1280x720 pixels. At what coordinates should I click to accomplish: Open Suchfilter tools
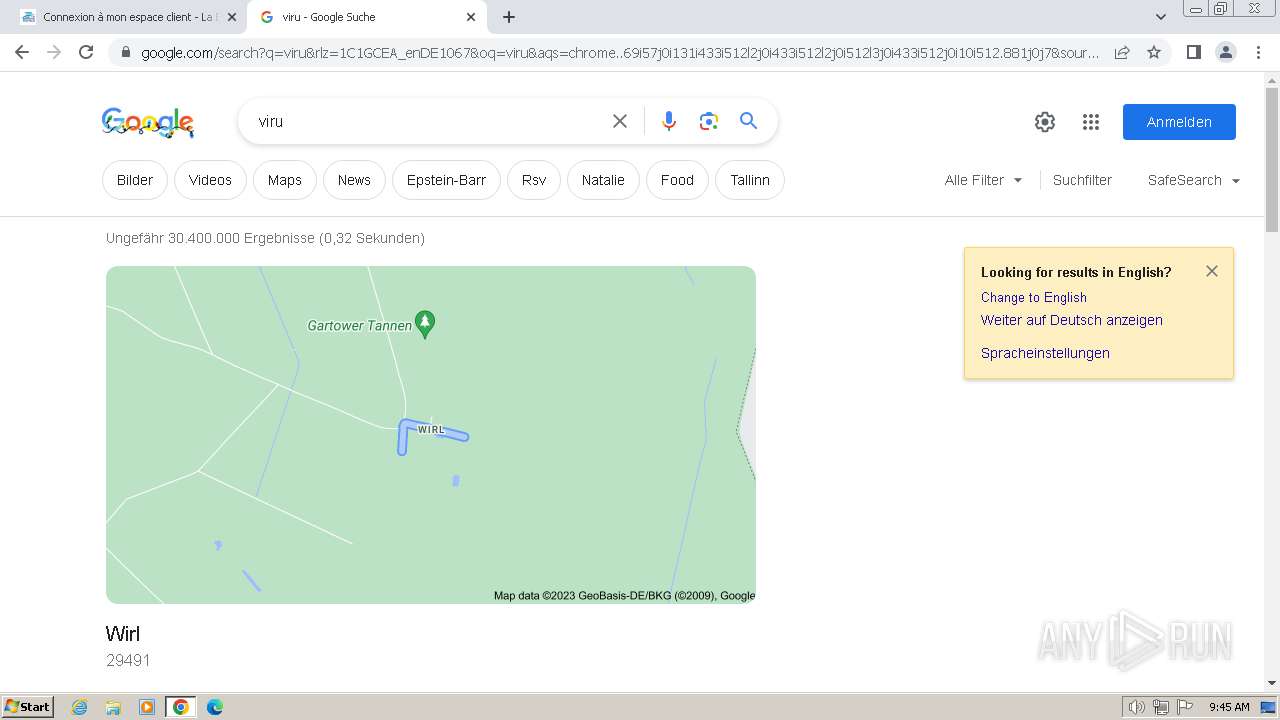(1082, 180)
